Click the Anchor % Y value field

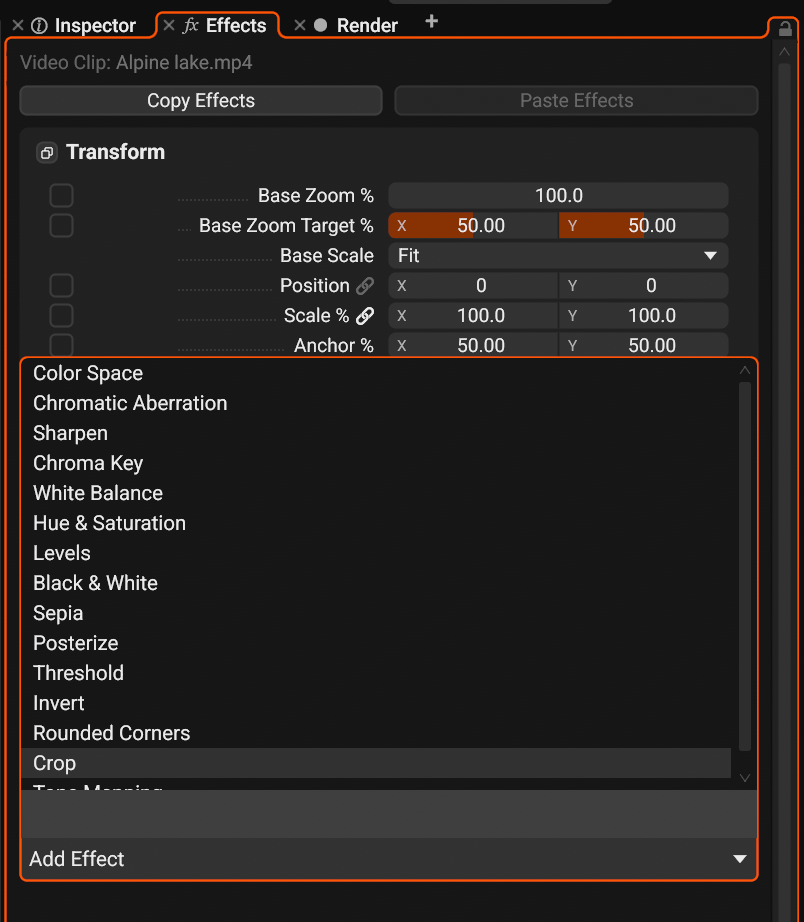[x=643, y=345]
